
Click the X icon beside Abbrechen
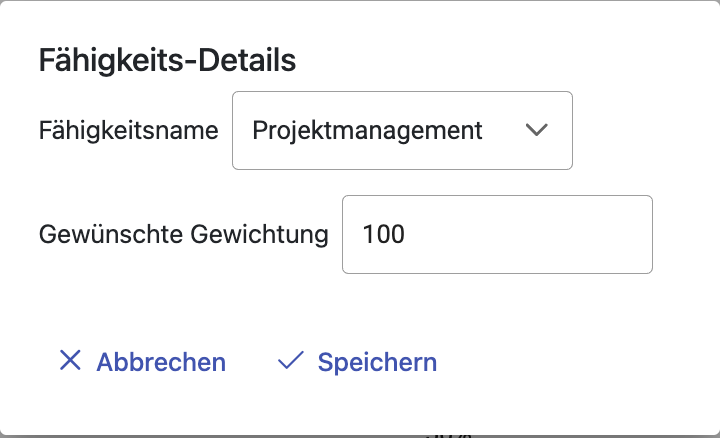[70, 361]
